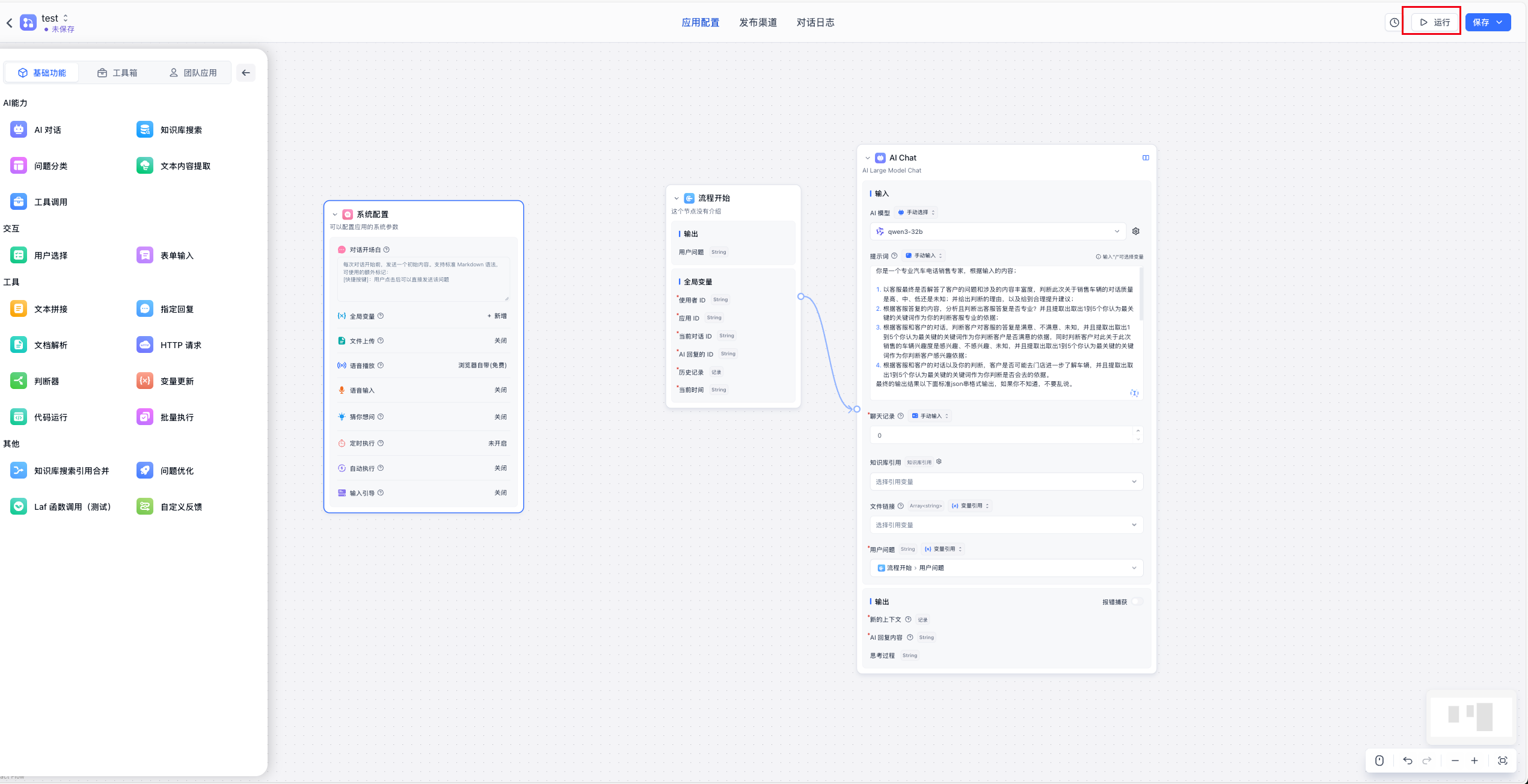Switch to 对话日志 tab

(815, 23)
